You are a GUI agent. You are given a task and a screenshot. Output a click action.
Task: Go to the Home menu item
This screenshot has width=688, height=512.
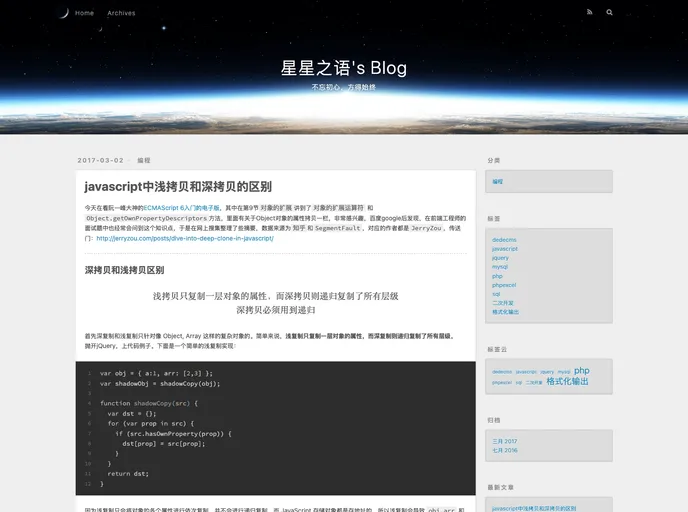coord(84,13)
